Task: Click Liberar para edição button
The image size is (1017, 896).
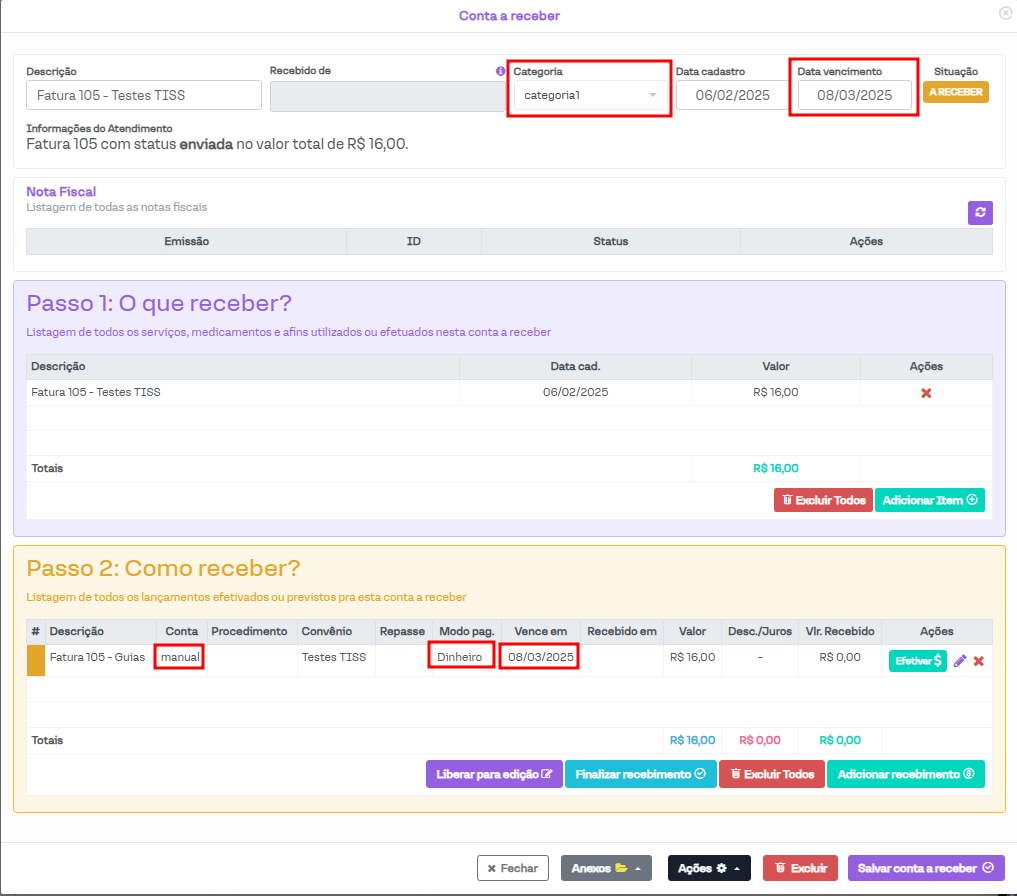Action: 494,774
